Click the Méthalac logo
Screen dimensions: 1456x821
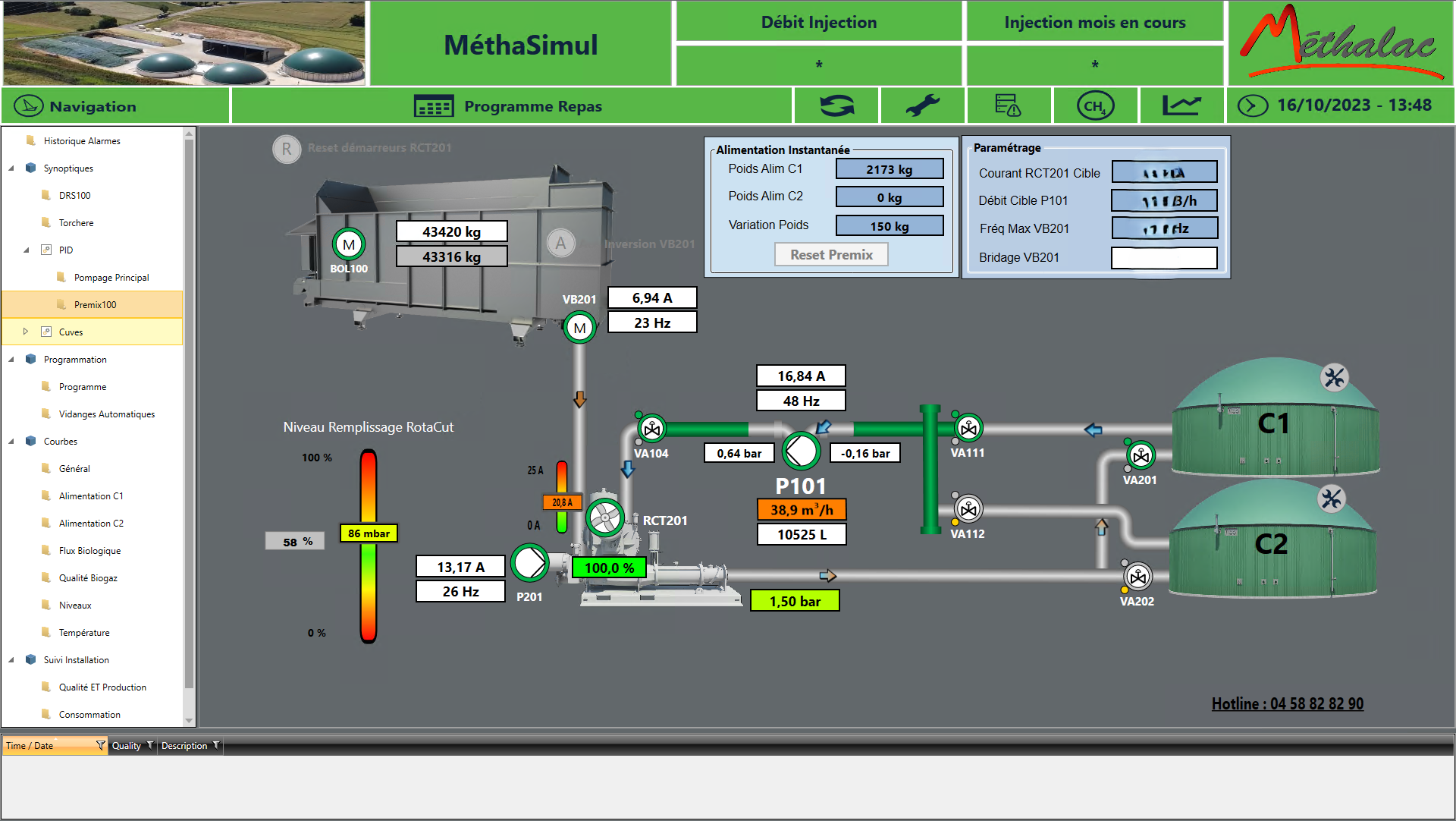(x=1341, y=42)
